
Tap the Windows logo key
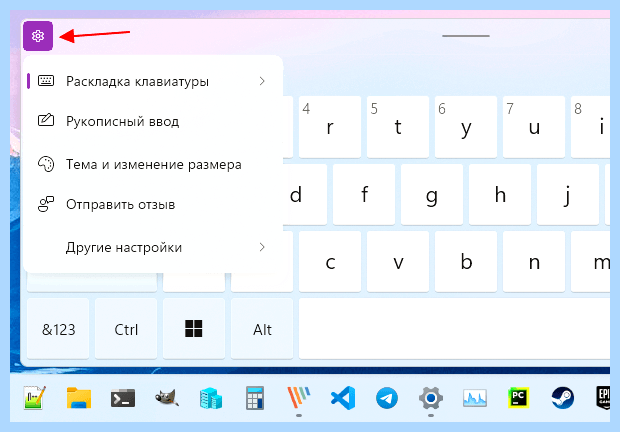[194, 329]
